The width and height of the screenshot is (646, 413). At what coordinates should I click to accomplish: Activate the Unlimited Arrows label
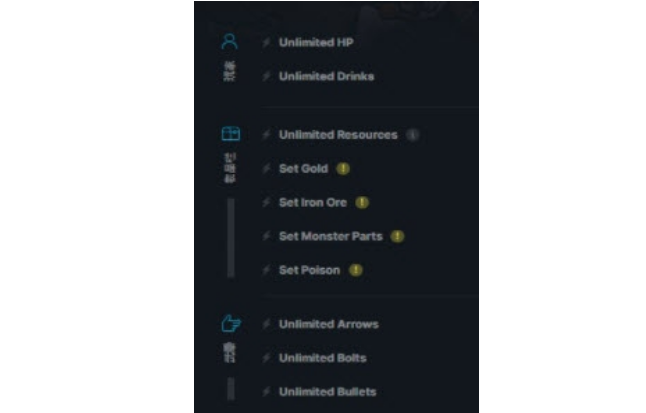(328, 325)
